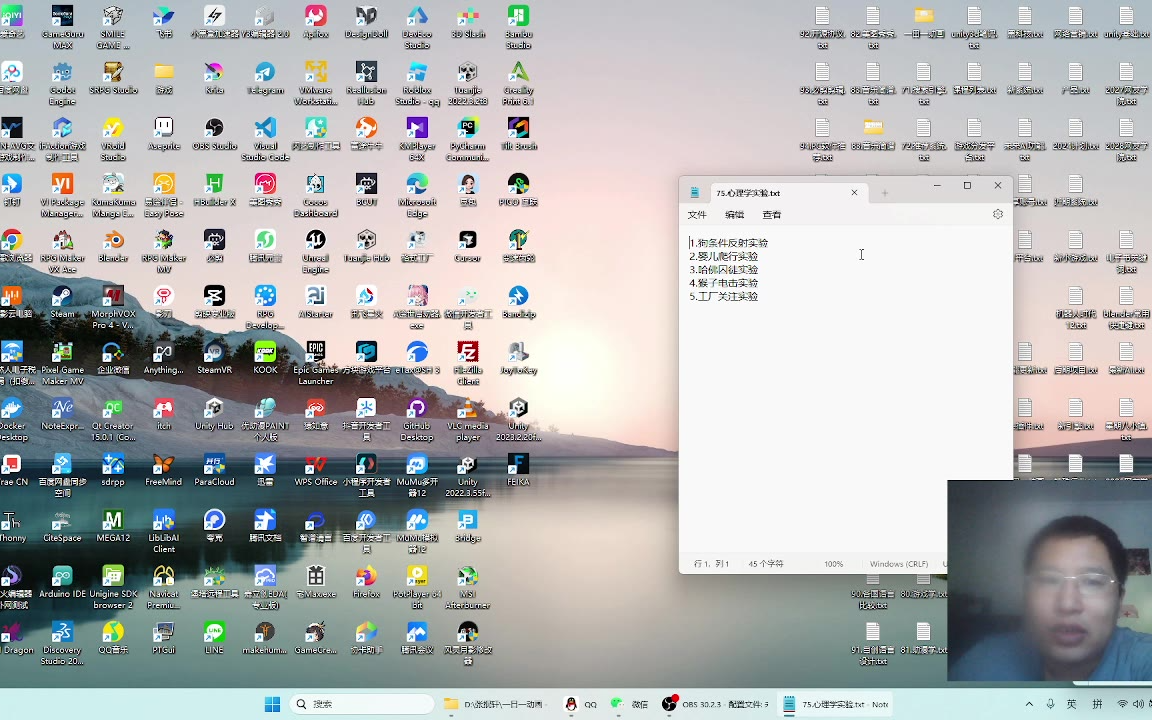Viewport: 1152px width, 720px height.
Task: Open the Unreal Engine shortcut
Action: click(316, 251)
